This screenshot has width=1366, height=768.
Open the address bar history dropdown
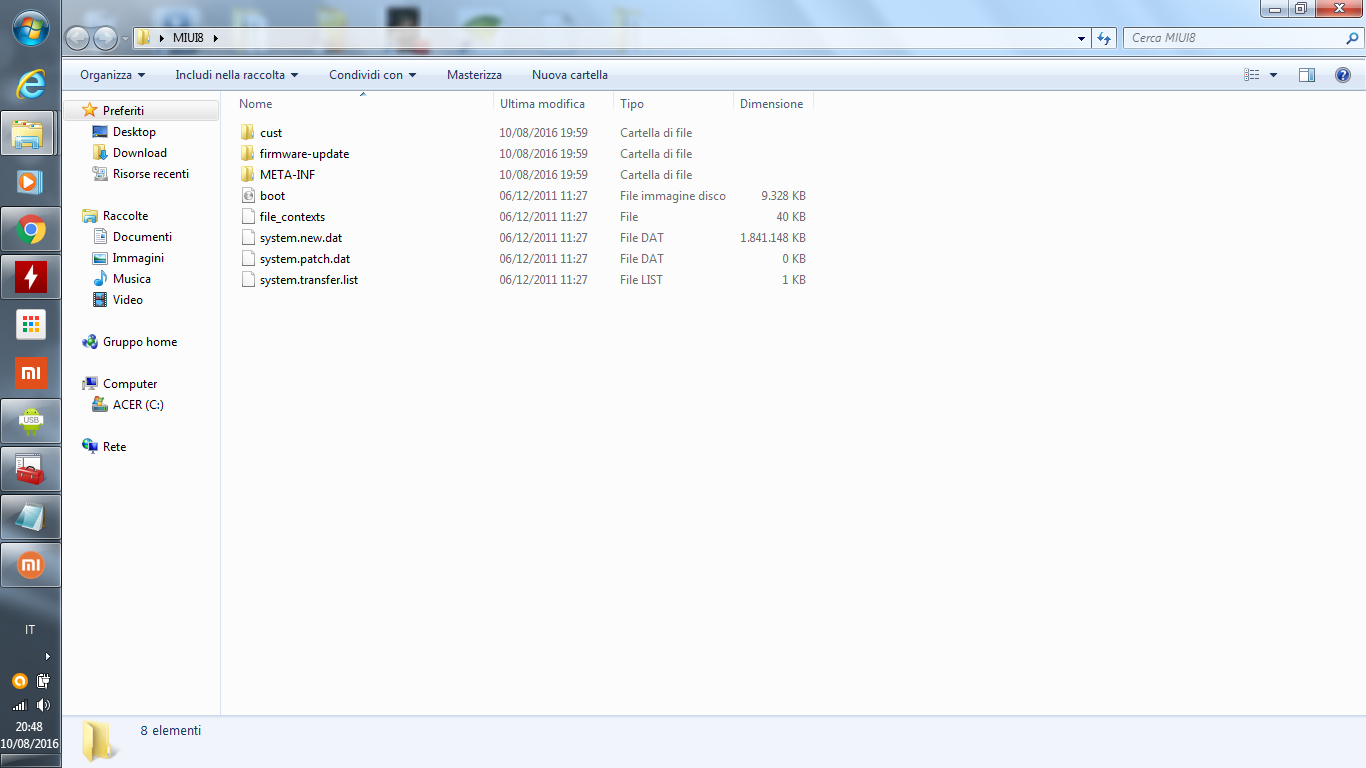click(x=1082, y=38)
